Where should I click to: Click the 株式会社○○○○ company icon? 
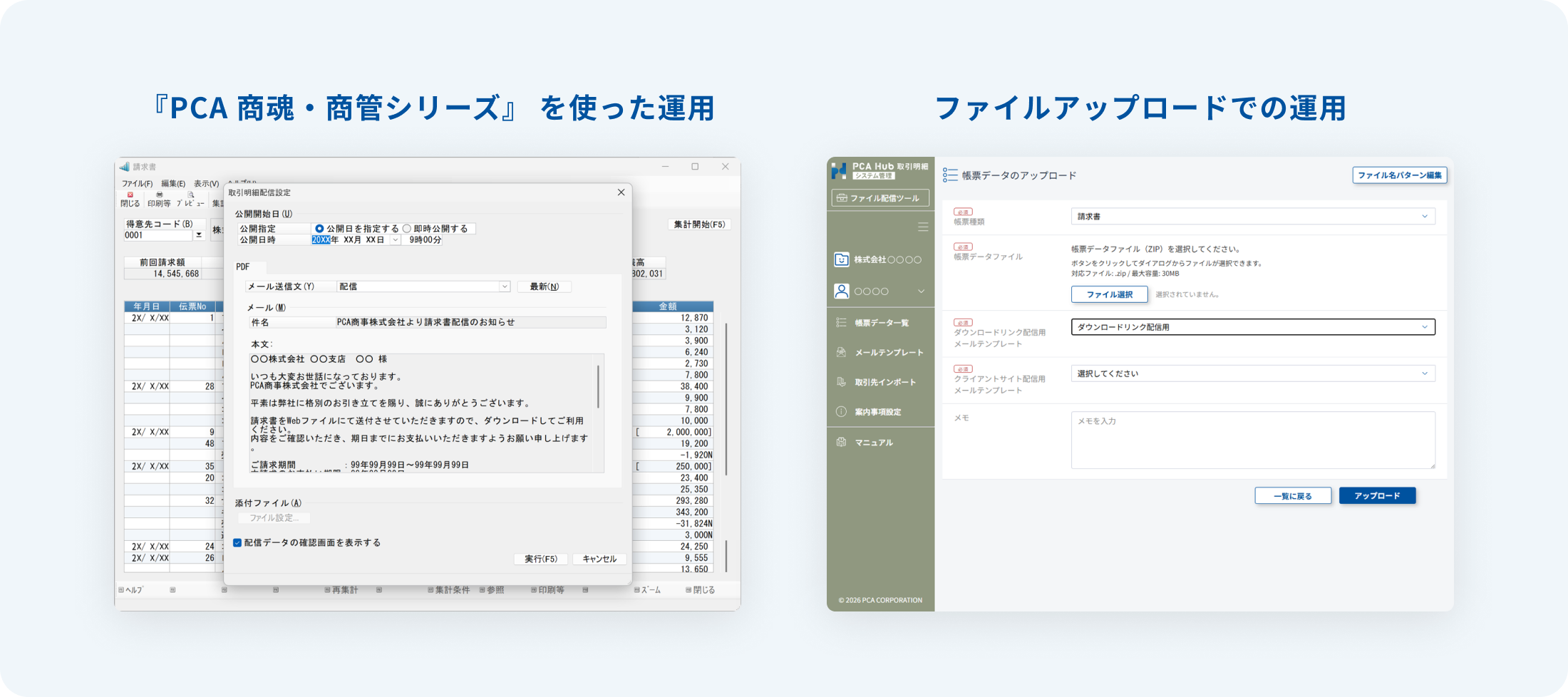tap(842, 259)
